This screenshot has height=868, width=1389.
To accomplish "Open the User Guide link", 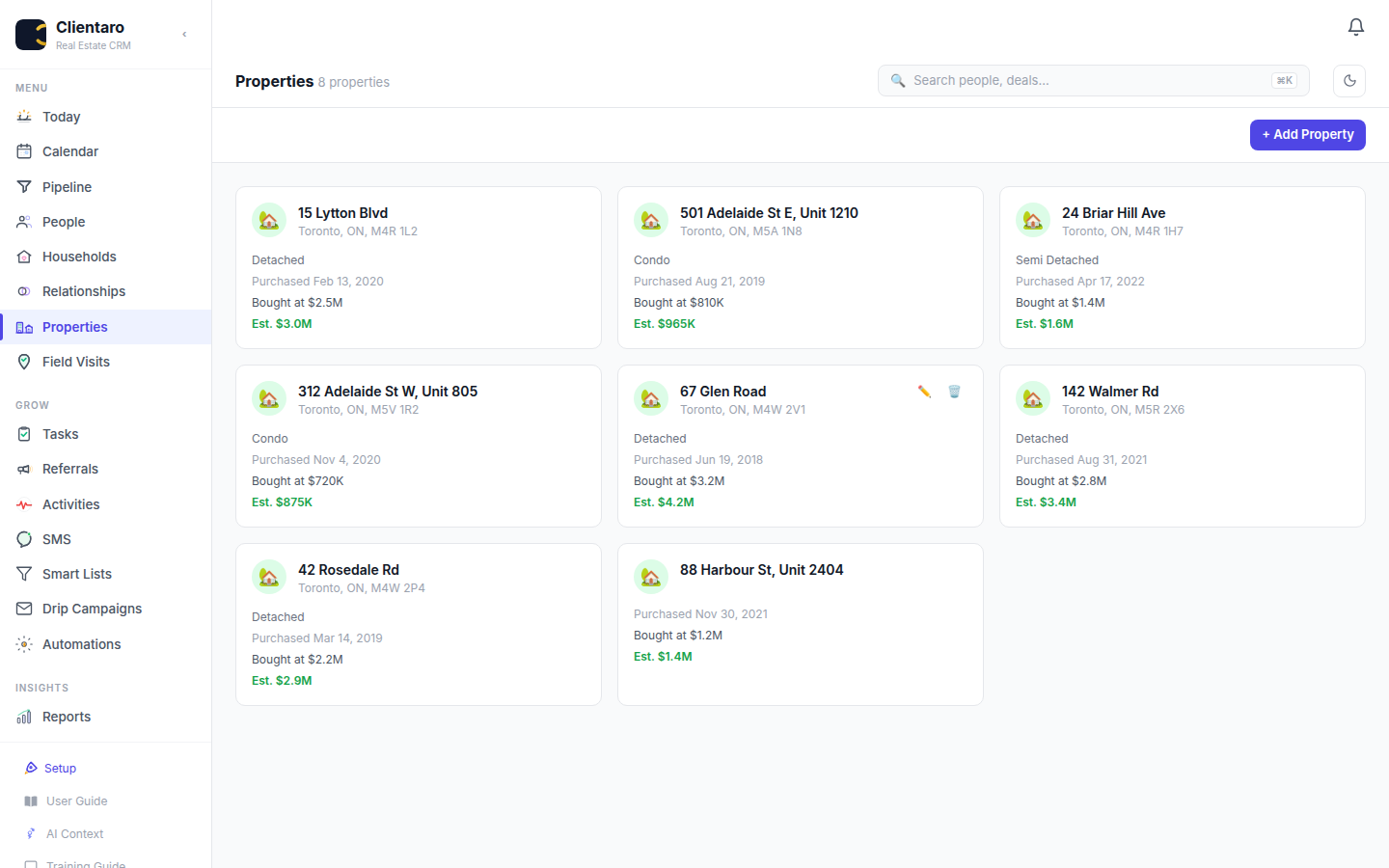I will tap(76, 801).
